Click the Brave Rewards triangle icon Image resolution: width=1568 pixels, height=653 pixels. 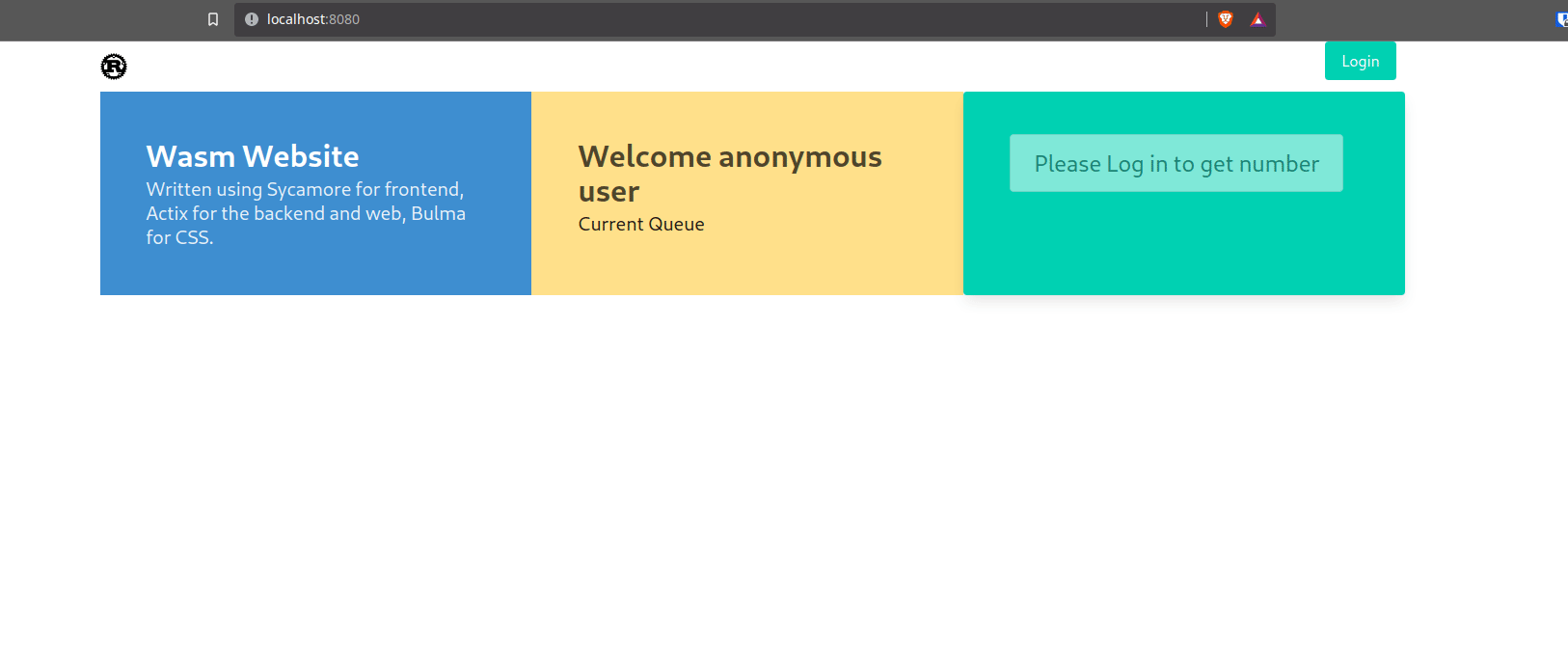(x=1257, y=19)
